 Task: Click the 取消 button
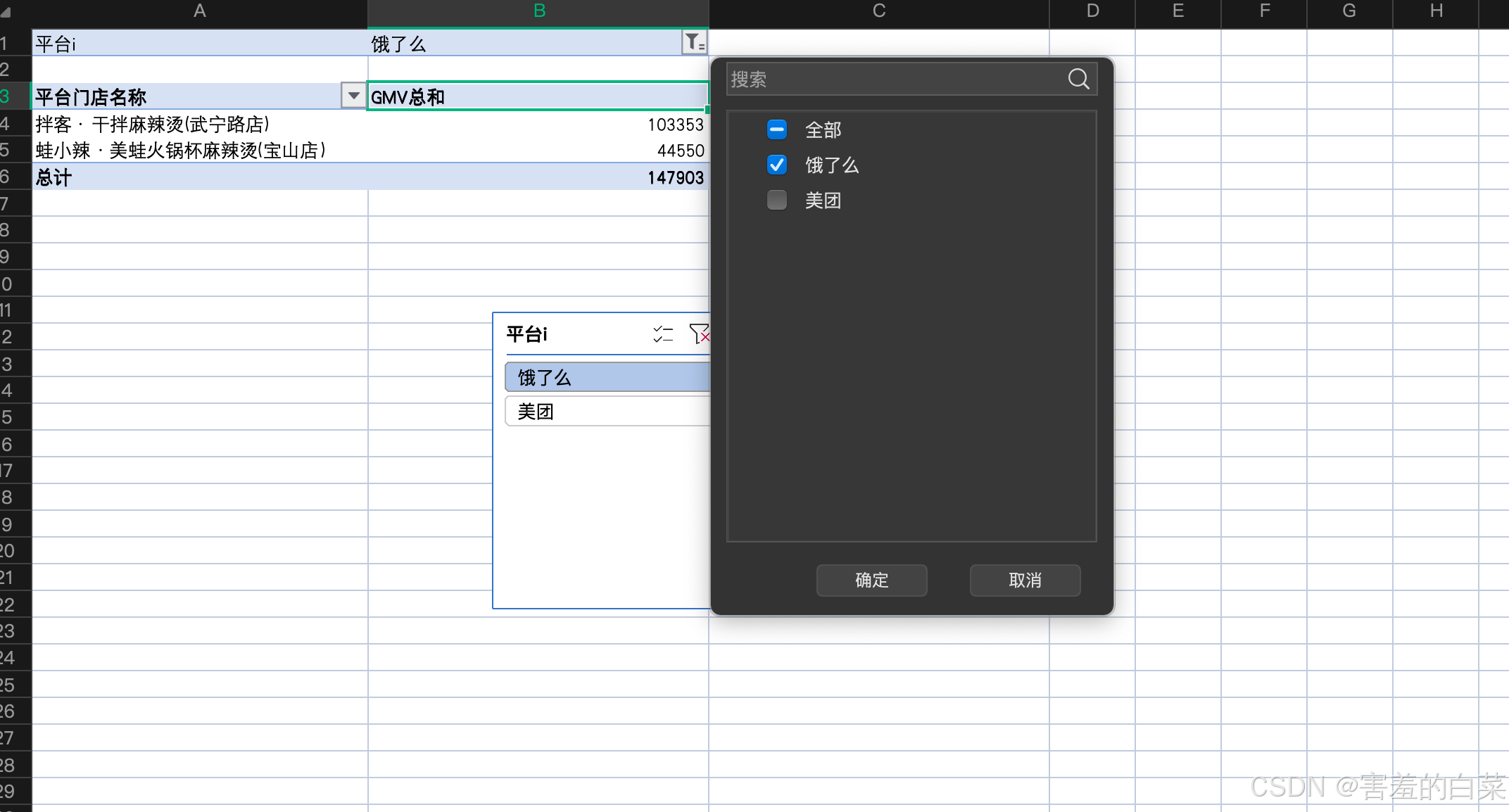[1025, 581]
